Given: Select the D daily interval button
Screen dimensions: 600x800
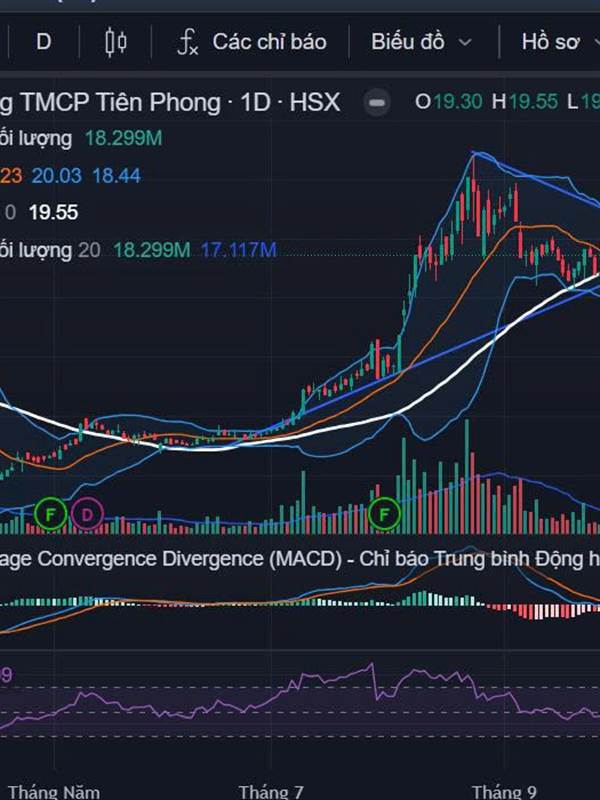Looking at the screenshot, I should pos(44,42).
